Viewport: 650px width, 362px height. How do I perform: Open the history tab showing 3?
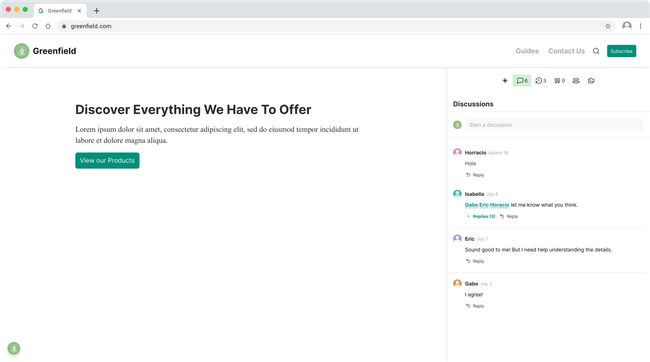click(541, 81)
